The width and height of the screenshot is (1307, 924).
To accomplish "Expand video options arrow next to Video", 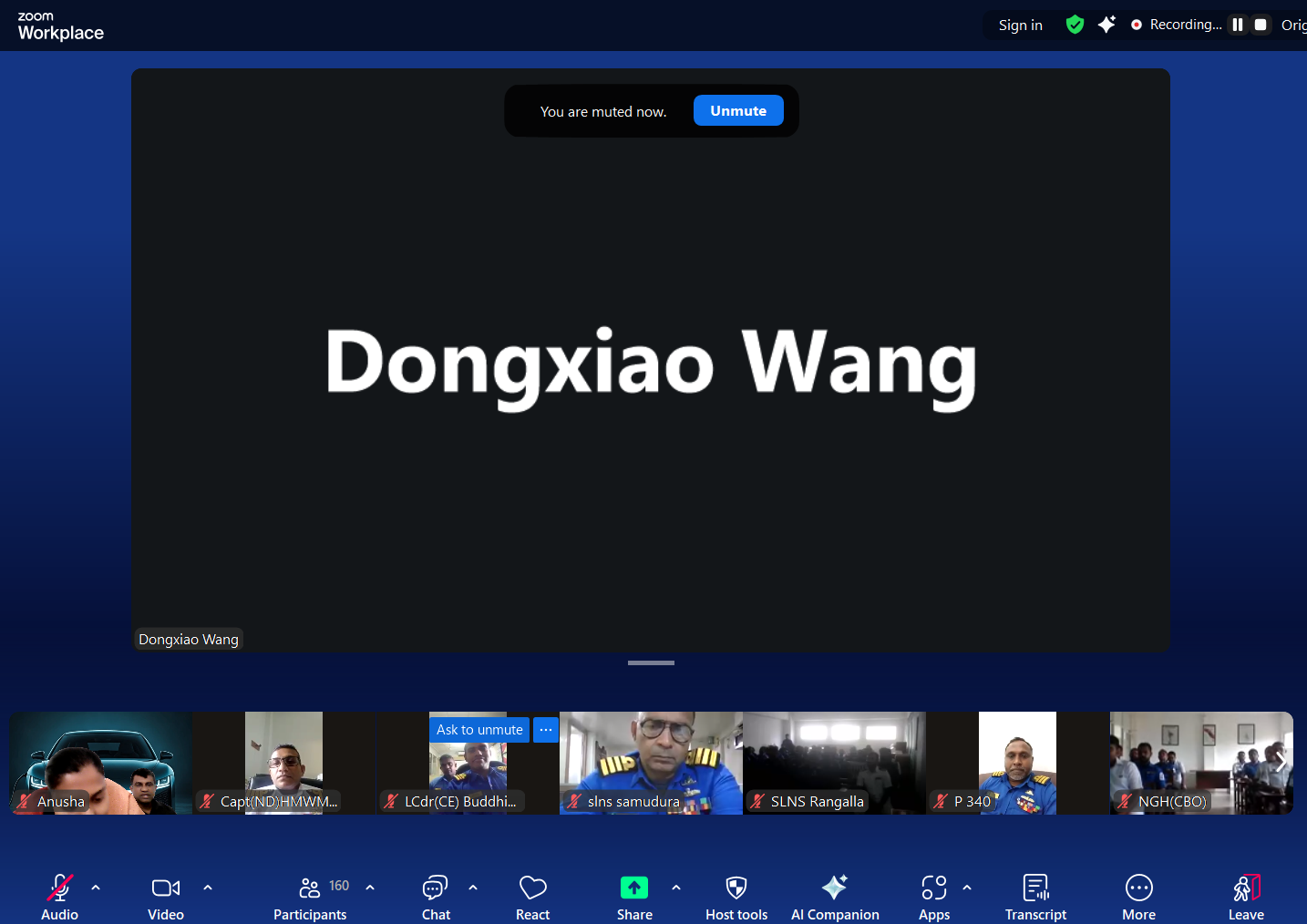I will click(208, 888).
